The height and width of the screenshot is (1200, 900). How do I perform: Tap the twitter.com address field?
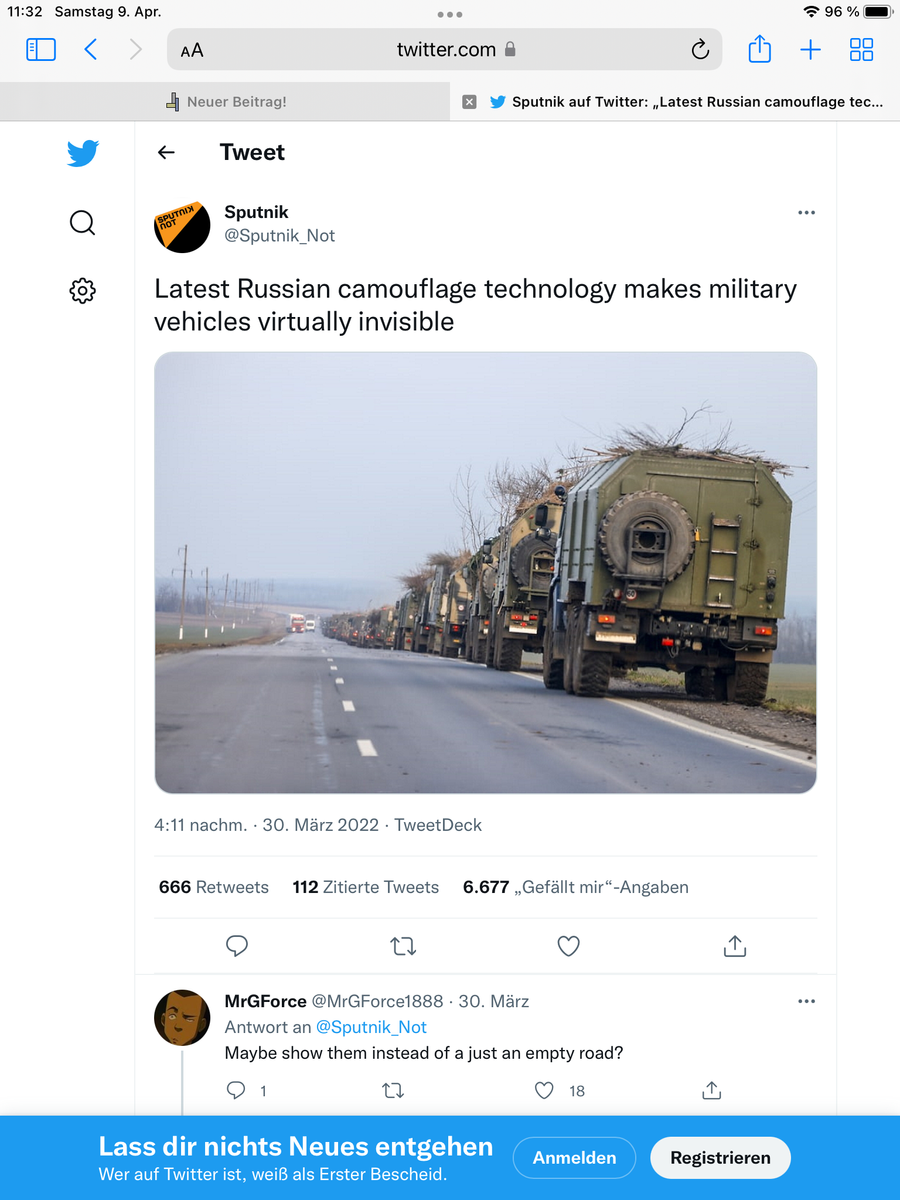point(445,49)
